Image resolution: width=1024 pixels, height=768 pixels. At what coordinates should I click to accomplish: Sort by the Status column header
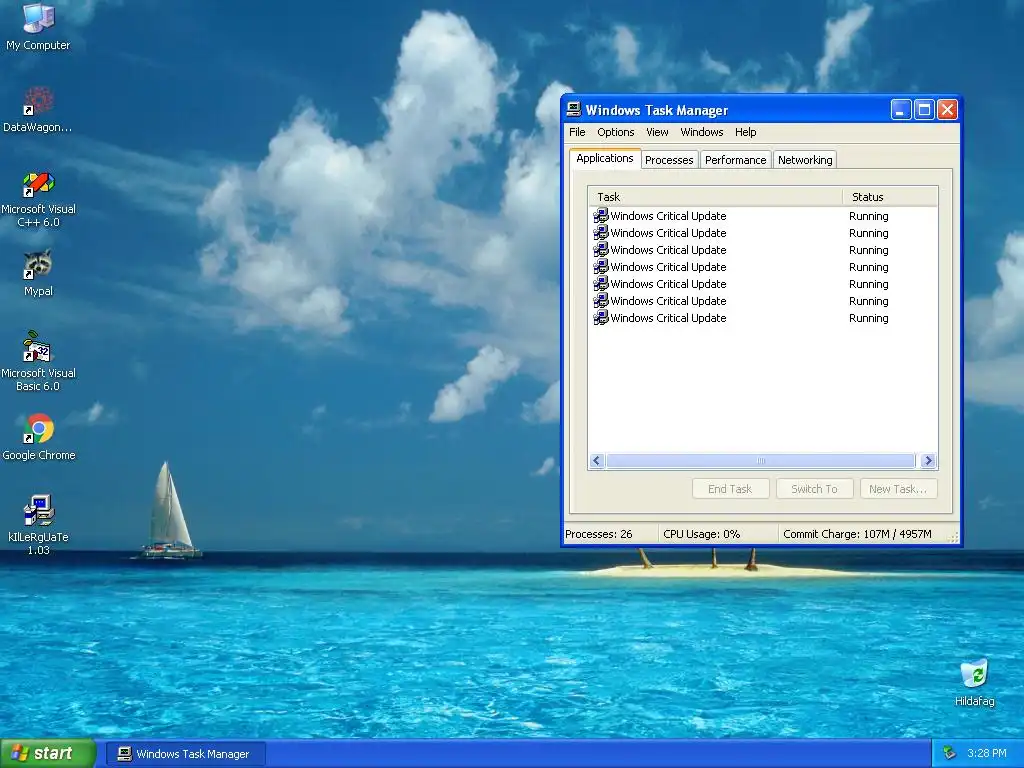point(890,197)
